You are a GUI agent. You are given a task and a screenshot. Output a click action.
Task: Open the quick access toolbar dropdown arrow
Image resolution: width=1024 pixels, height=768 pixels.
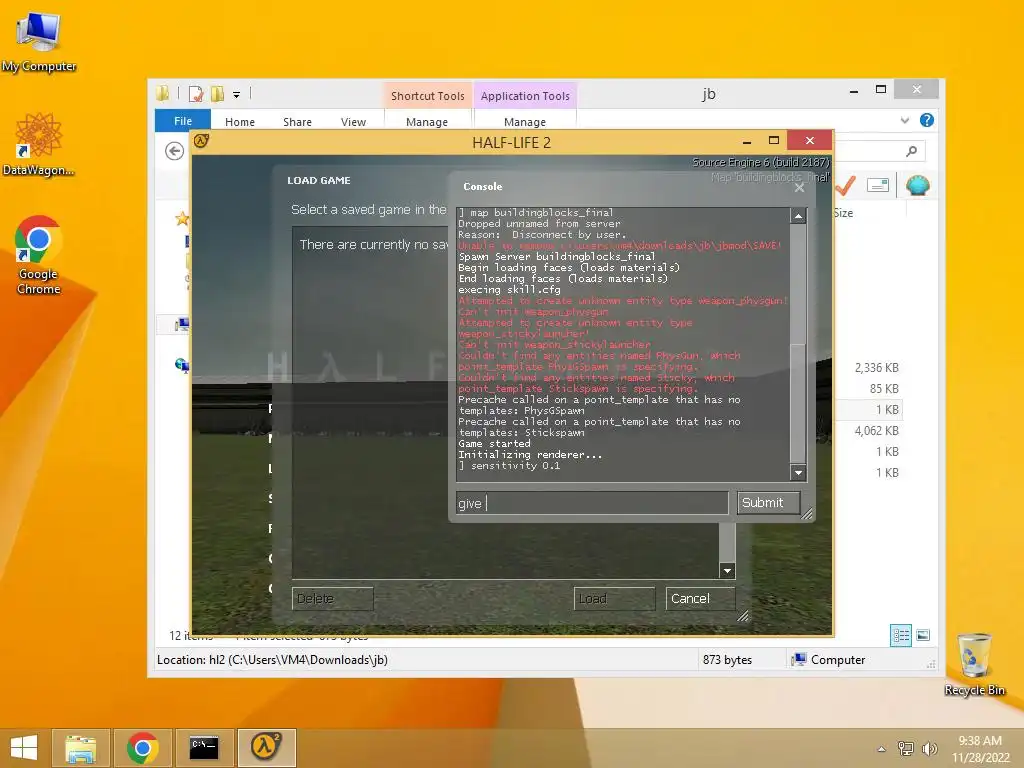click(x=236, y=95)
